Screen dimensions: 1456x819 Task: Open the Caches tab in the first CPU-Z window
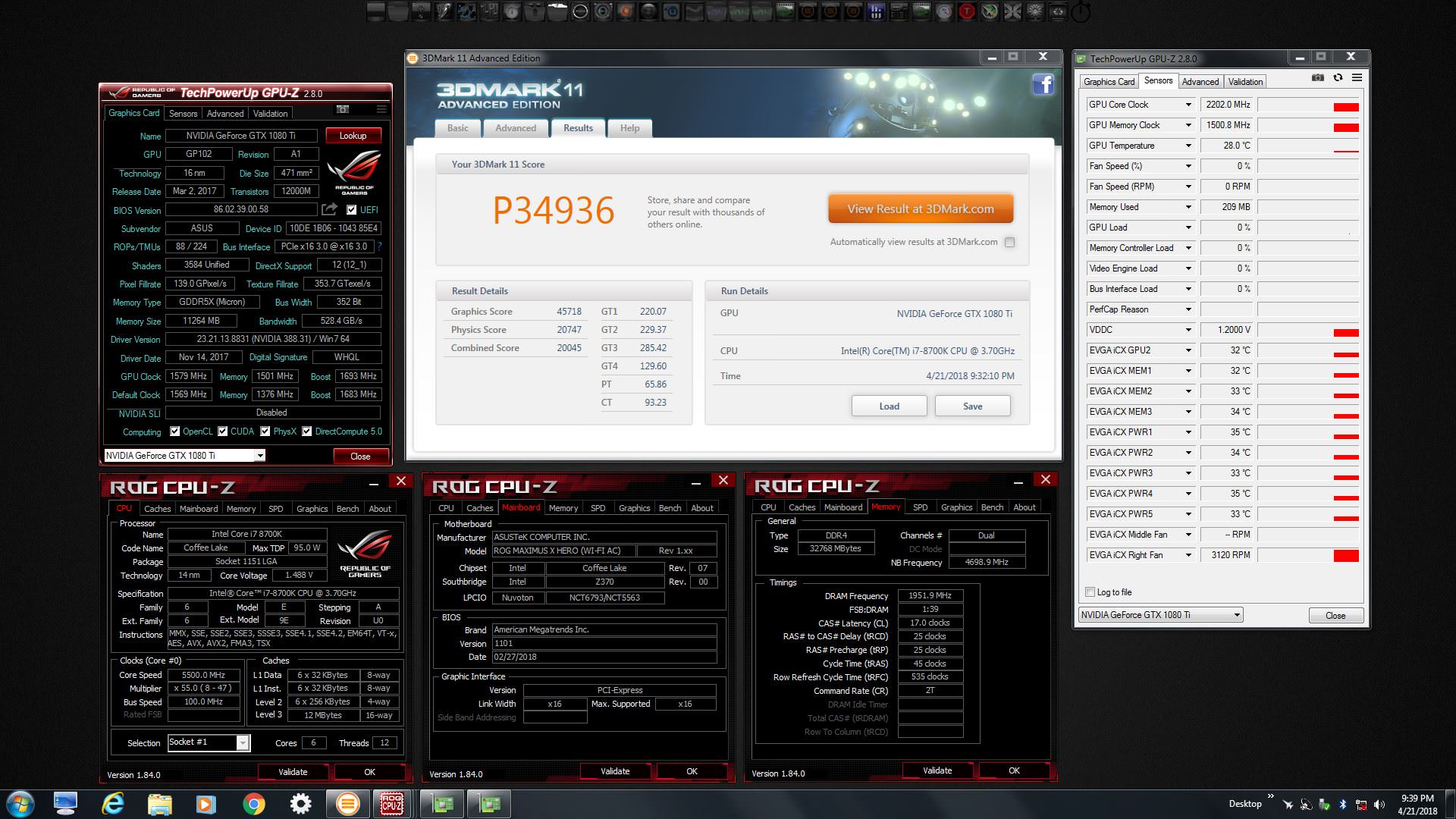158,509
